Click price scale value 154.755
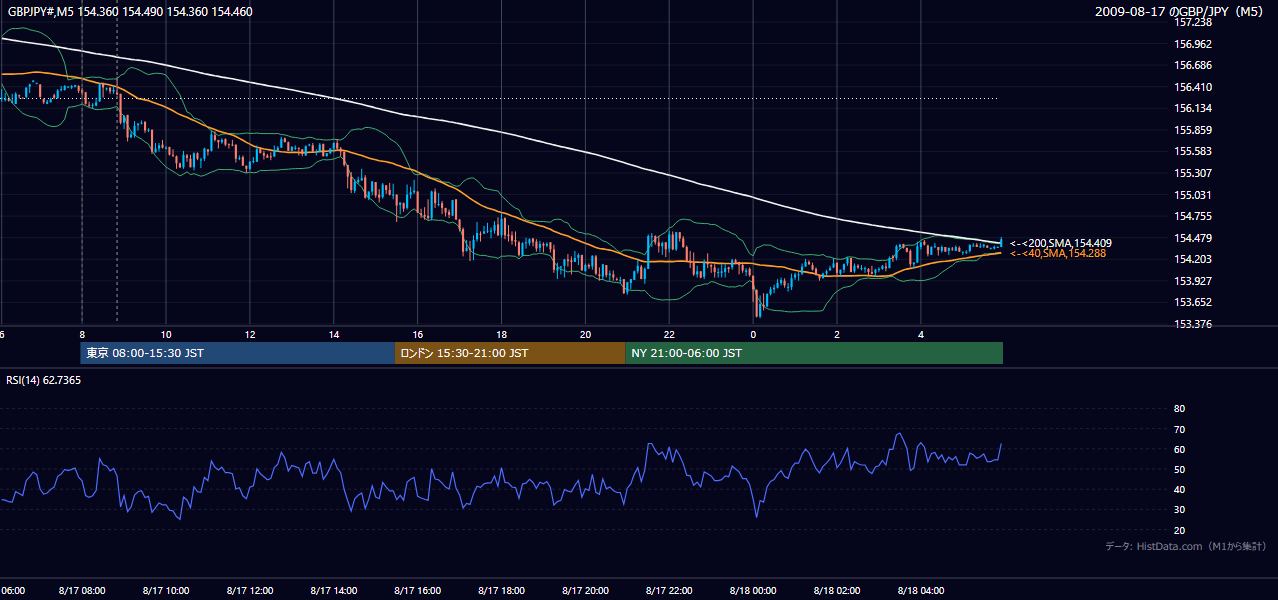Viewport: 1278px width, 600px height. tap(1192, 216)
